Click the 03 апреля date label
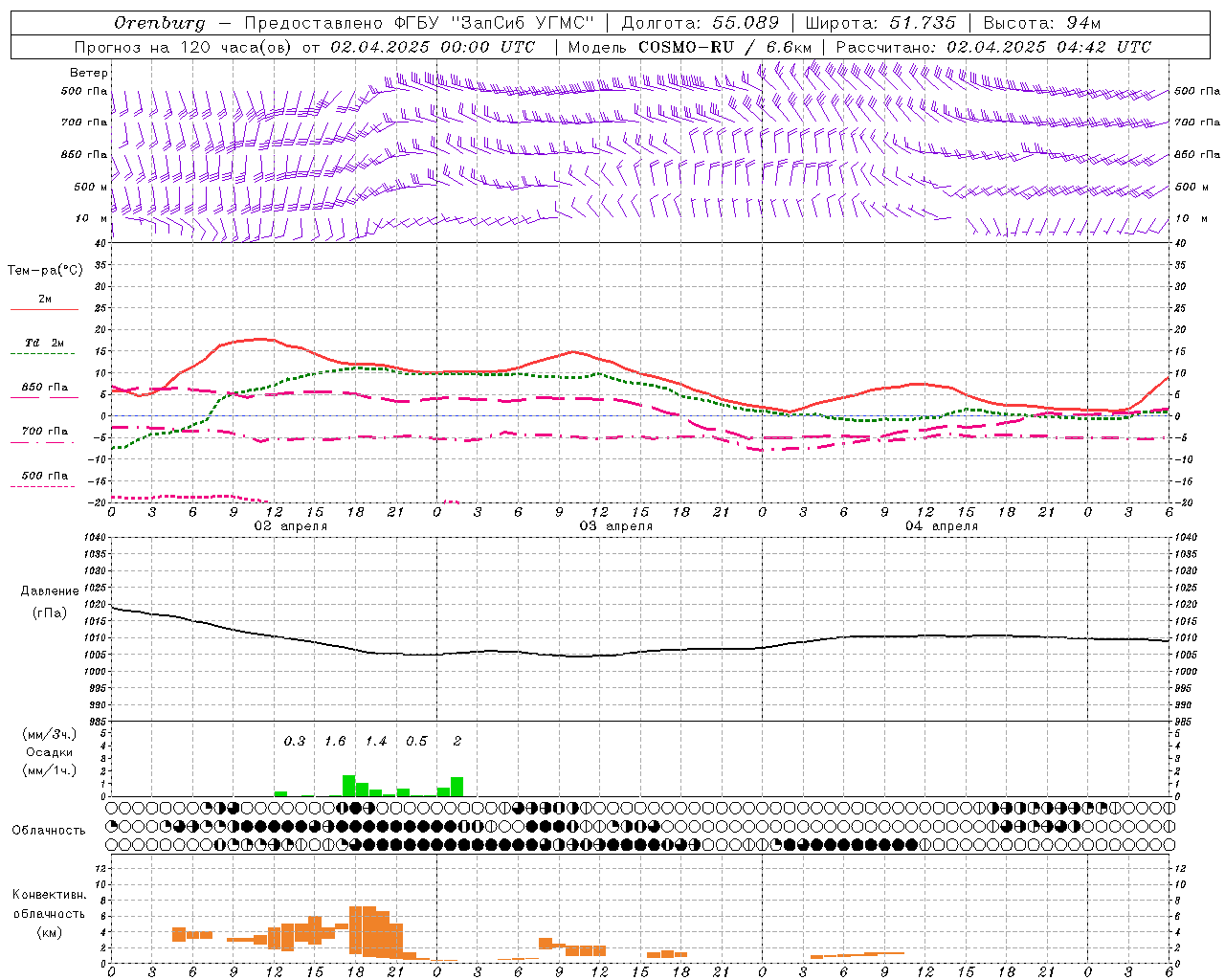 [x=615, y=526]
